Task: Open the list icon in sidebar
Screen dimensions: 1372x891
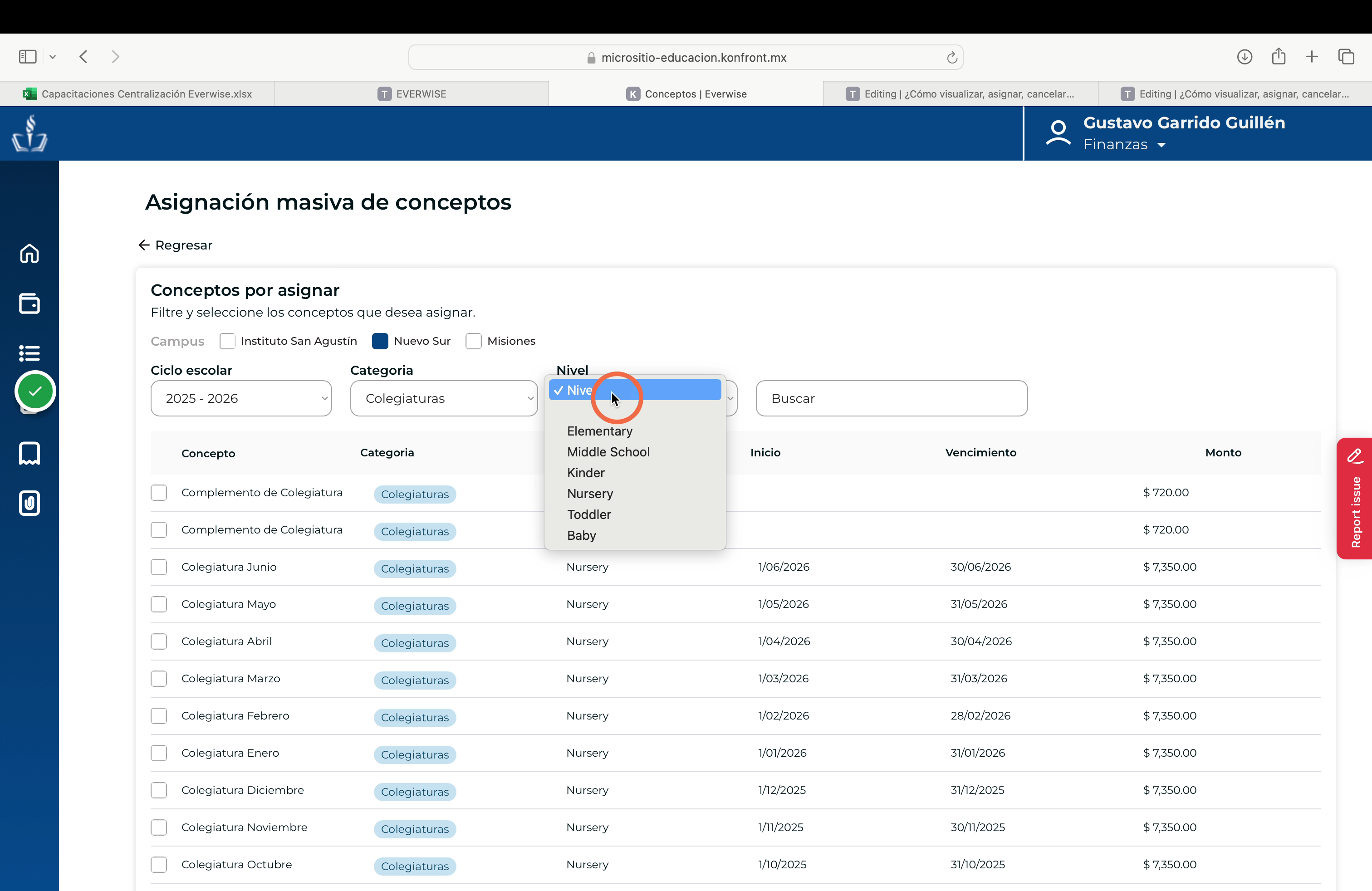Action: pos(29,352)
